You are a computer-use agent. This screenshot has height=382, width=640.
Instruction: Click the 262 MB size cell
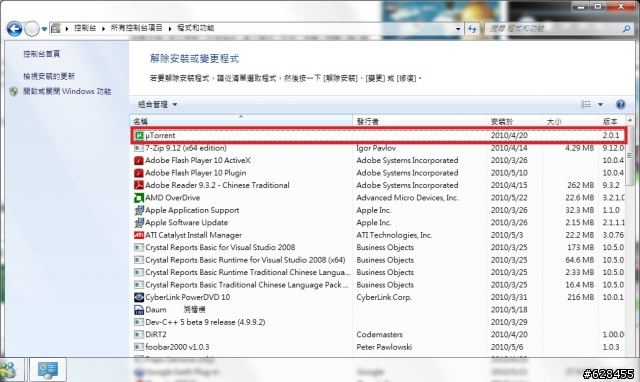580,185
